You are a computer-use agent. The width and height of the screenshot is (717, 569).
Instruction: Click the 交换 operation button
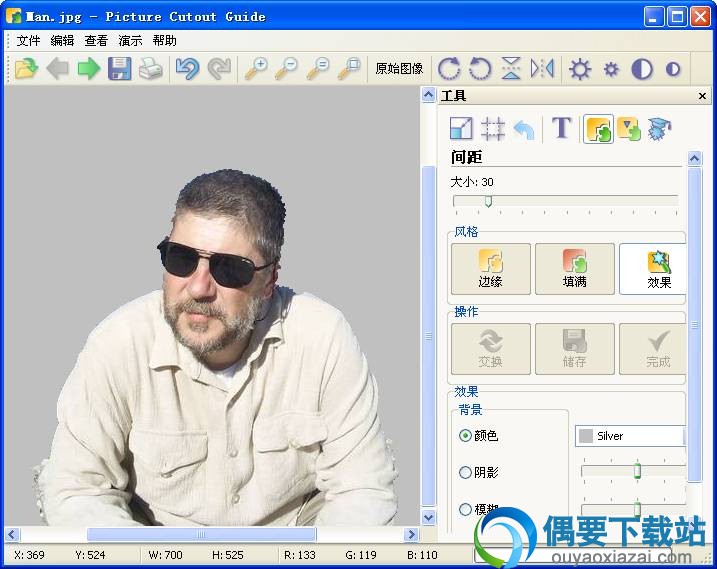click(491, 349)
